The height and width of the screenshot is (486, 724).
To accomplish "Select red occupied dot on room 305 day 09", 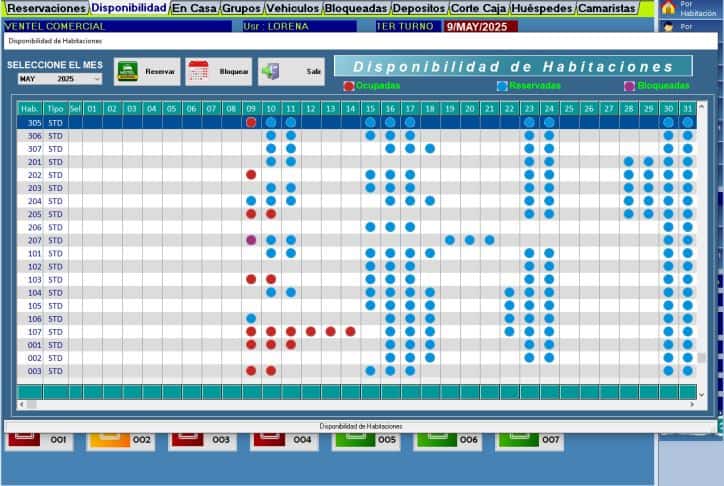I will click(x=251, y=122).
